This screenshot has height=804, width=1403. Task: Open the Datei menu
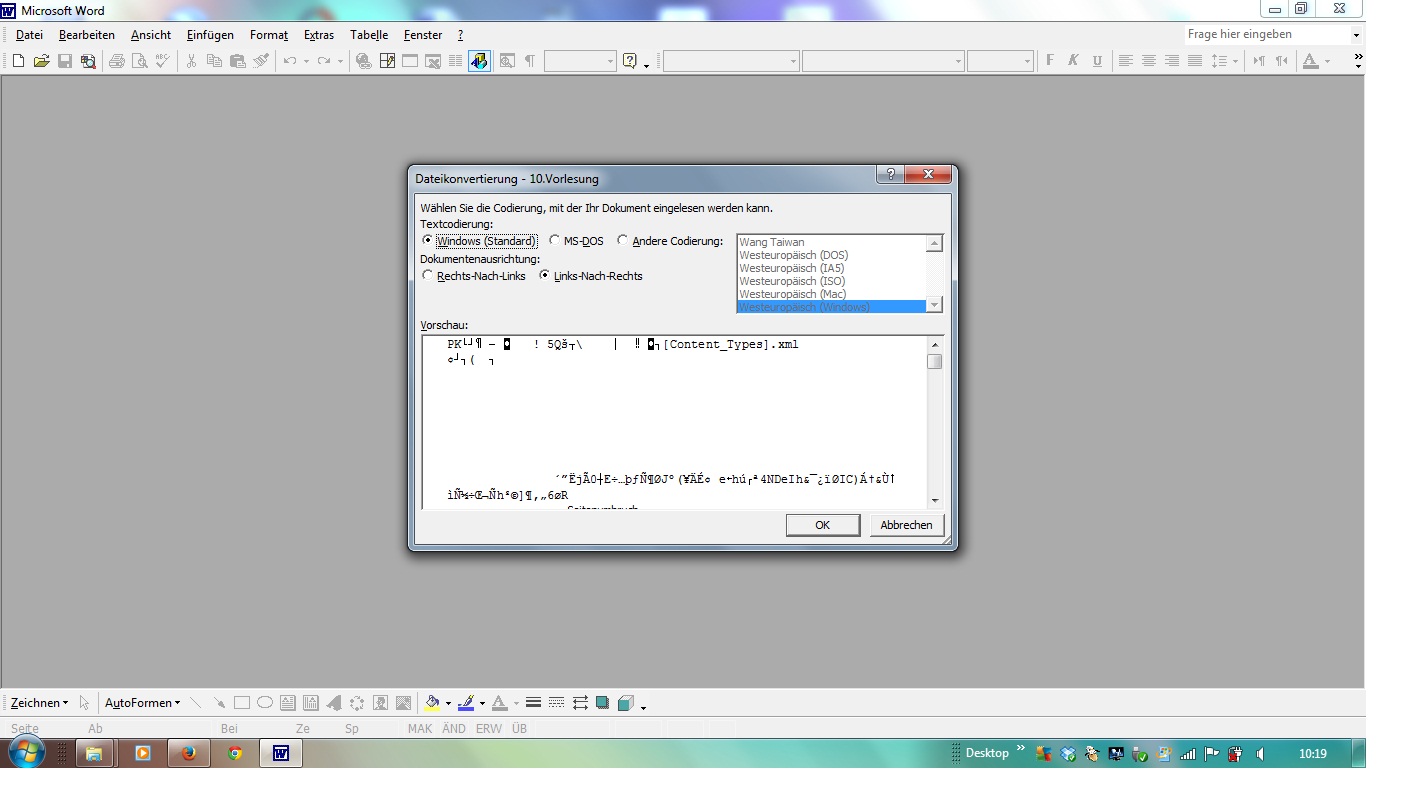[29, 35]
